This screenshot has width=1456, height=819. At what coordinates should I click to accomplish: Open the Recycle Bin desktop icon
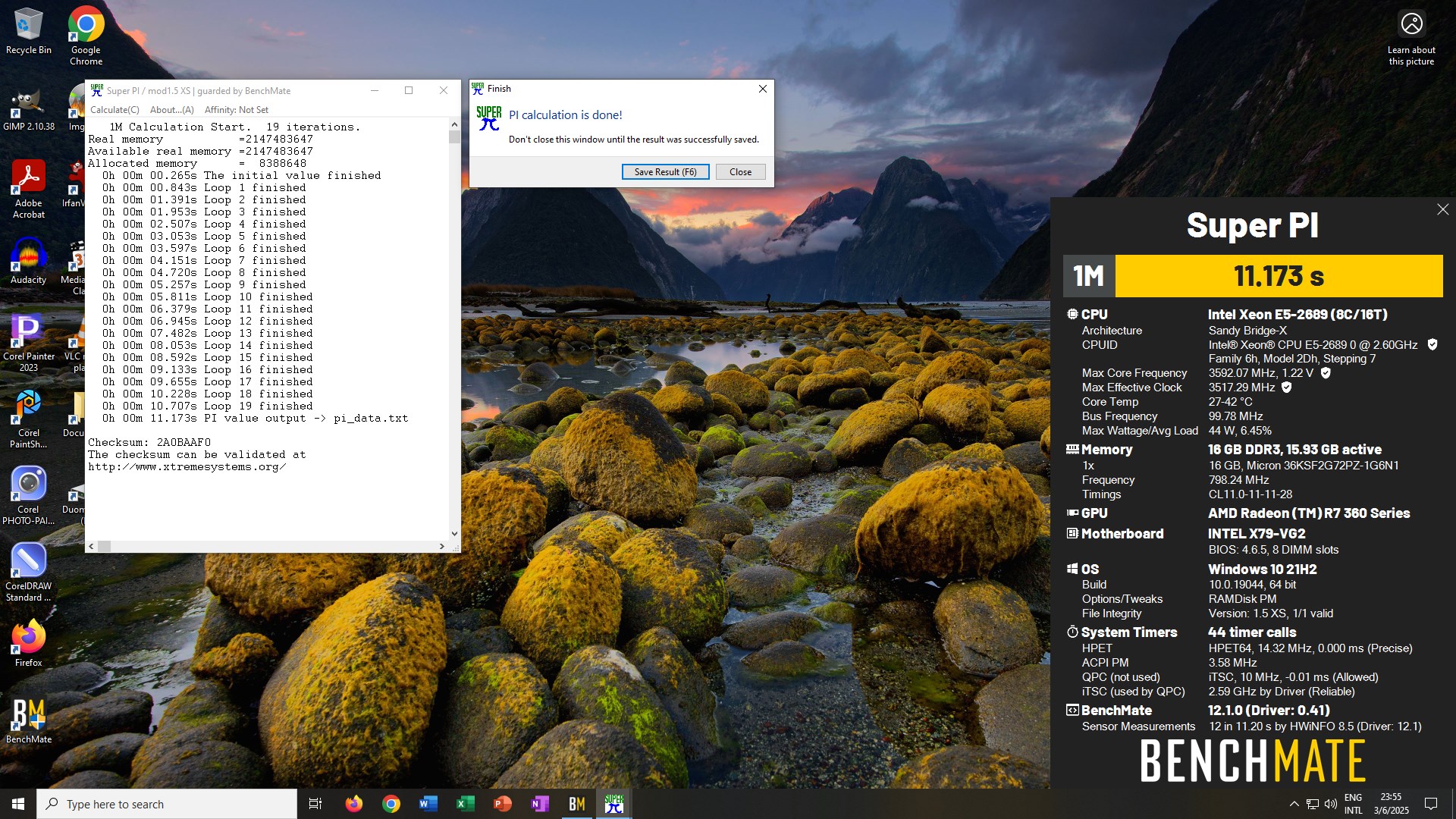click(29, 32)
